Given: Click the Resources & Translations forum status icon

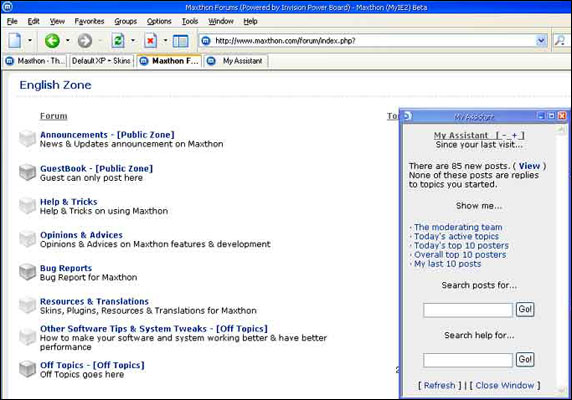Looking at the screenshot, I should tap(27, 305).
